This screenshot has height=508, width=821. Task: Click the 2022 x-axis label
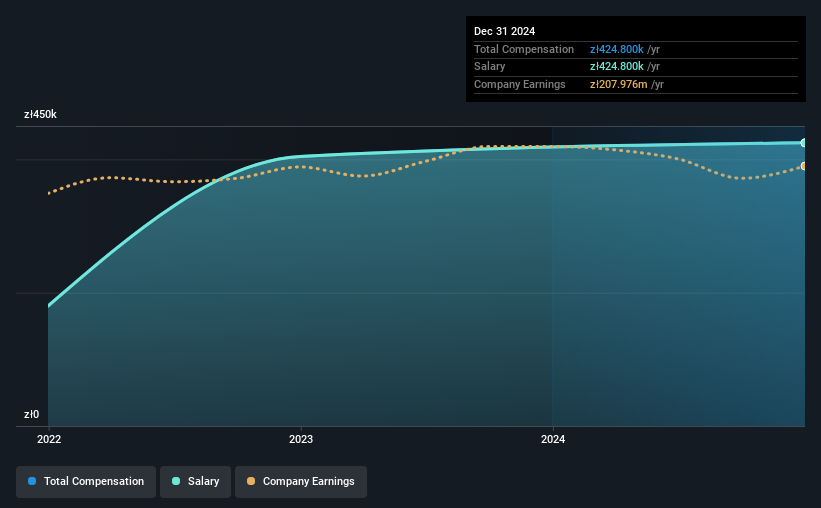click(49, 439)
